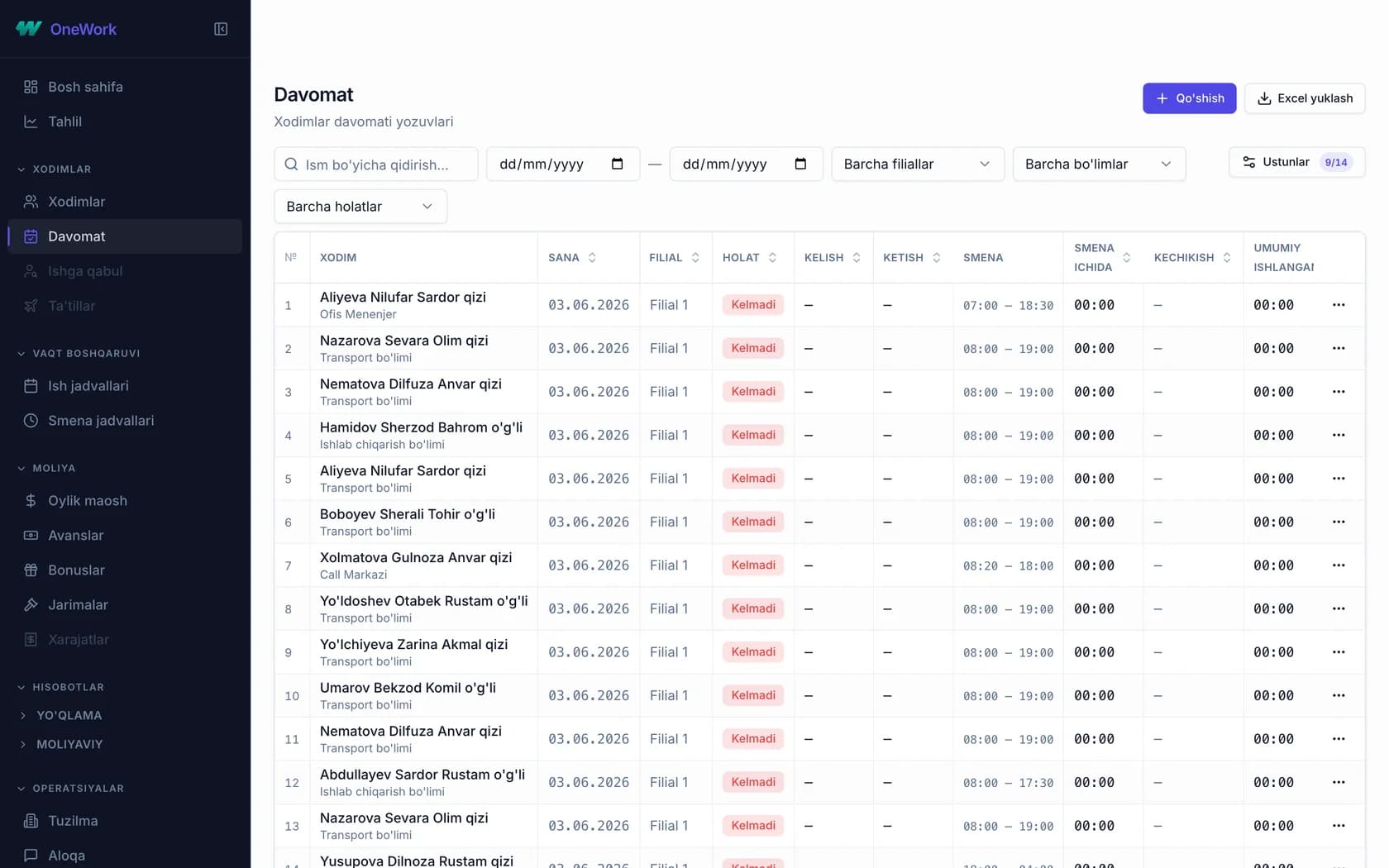This screenshot has height=868, width=1389.
Task: Click the OneWork logo
Action: point(66,29)
